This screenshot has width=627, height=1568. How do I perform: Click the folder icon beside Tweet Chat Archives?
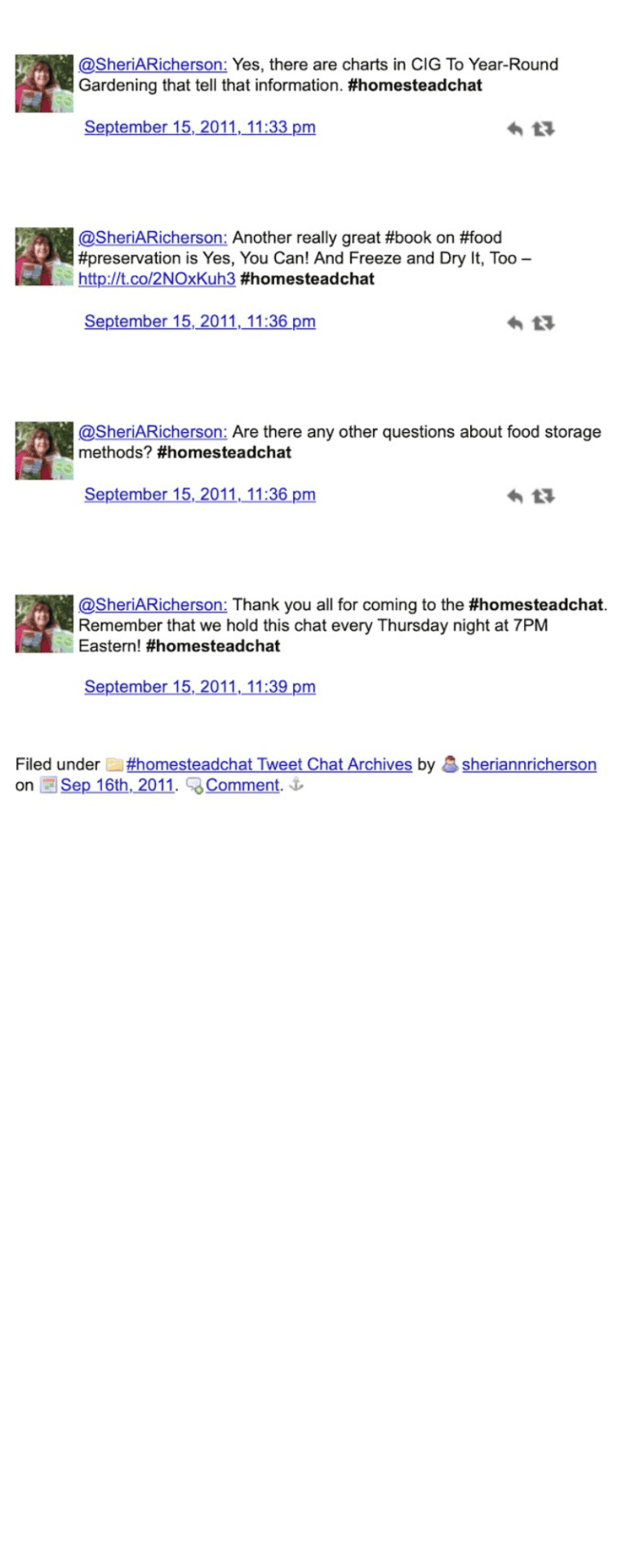tap(114, 765)
